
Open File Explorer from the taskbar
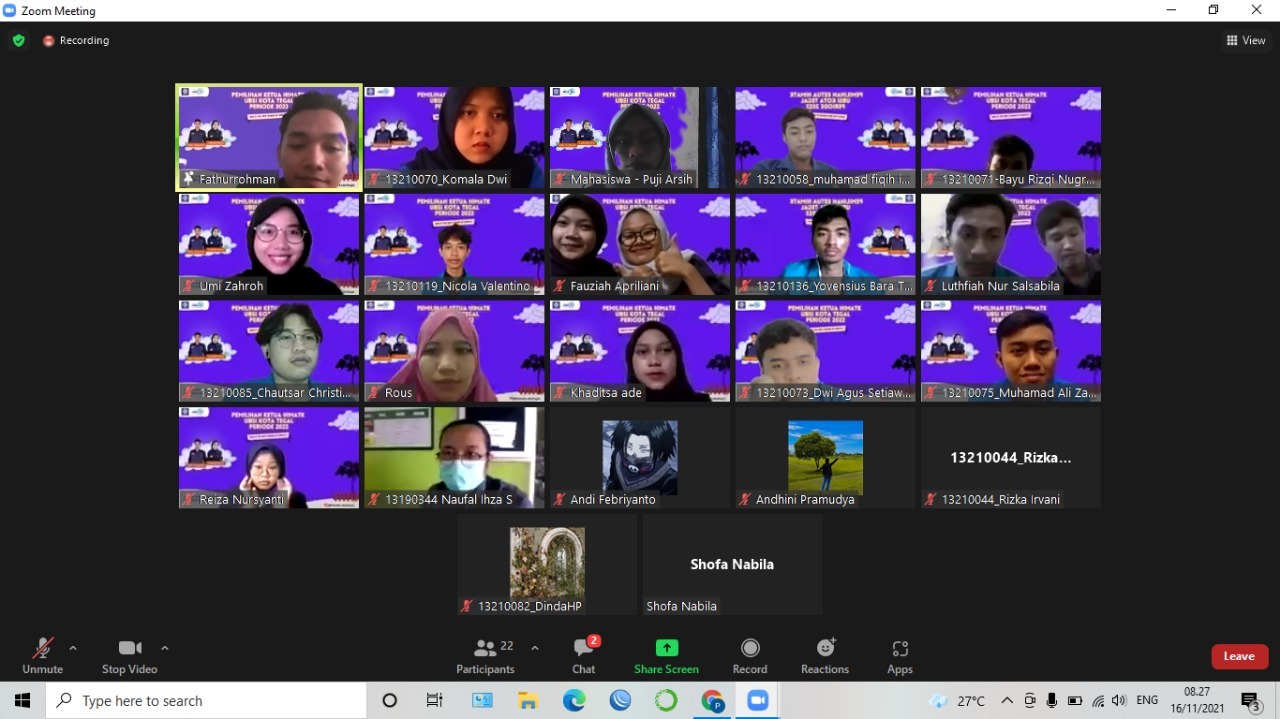tap(528, 701)
